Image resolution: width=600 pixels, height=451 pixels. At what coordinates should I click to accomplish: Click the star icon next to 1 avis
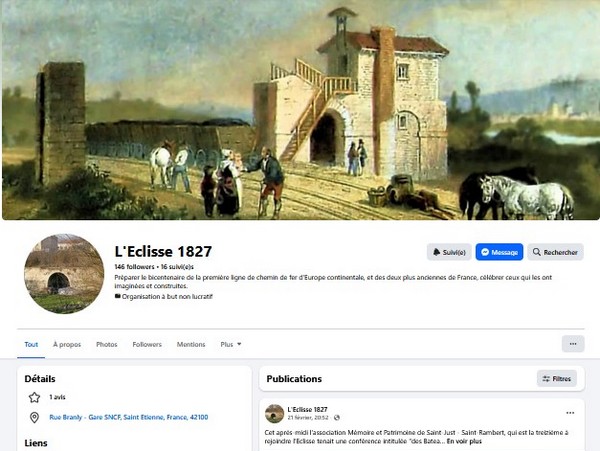[x=34, y=397]
